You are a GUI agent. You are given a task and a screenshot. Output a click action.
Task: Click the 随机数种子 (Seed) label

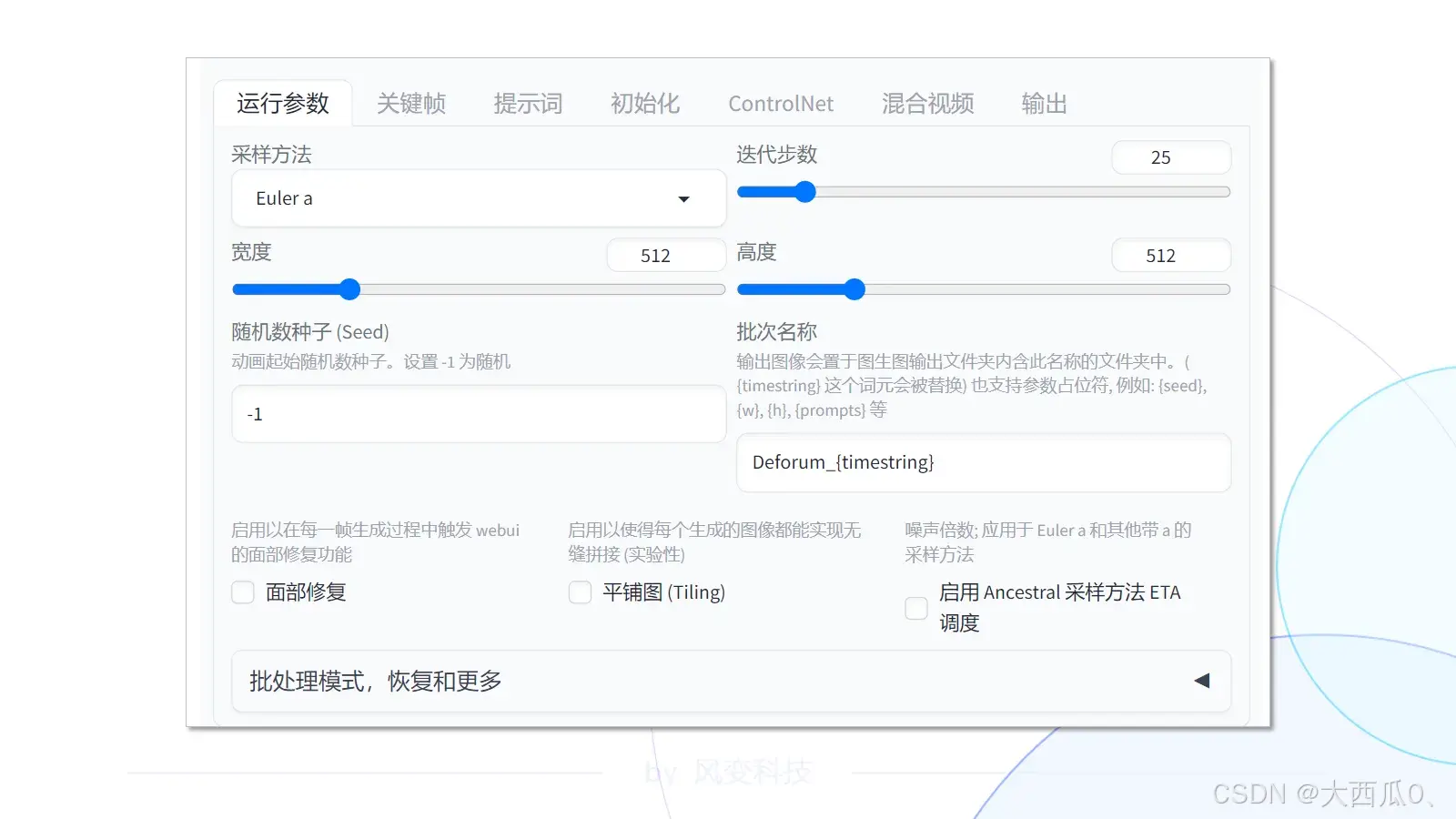coord(310,332)
